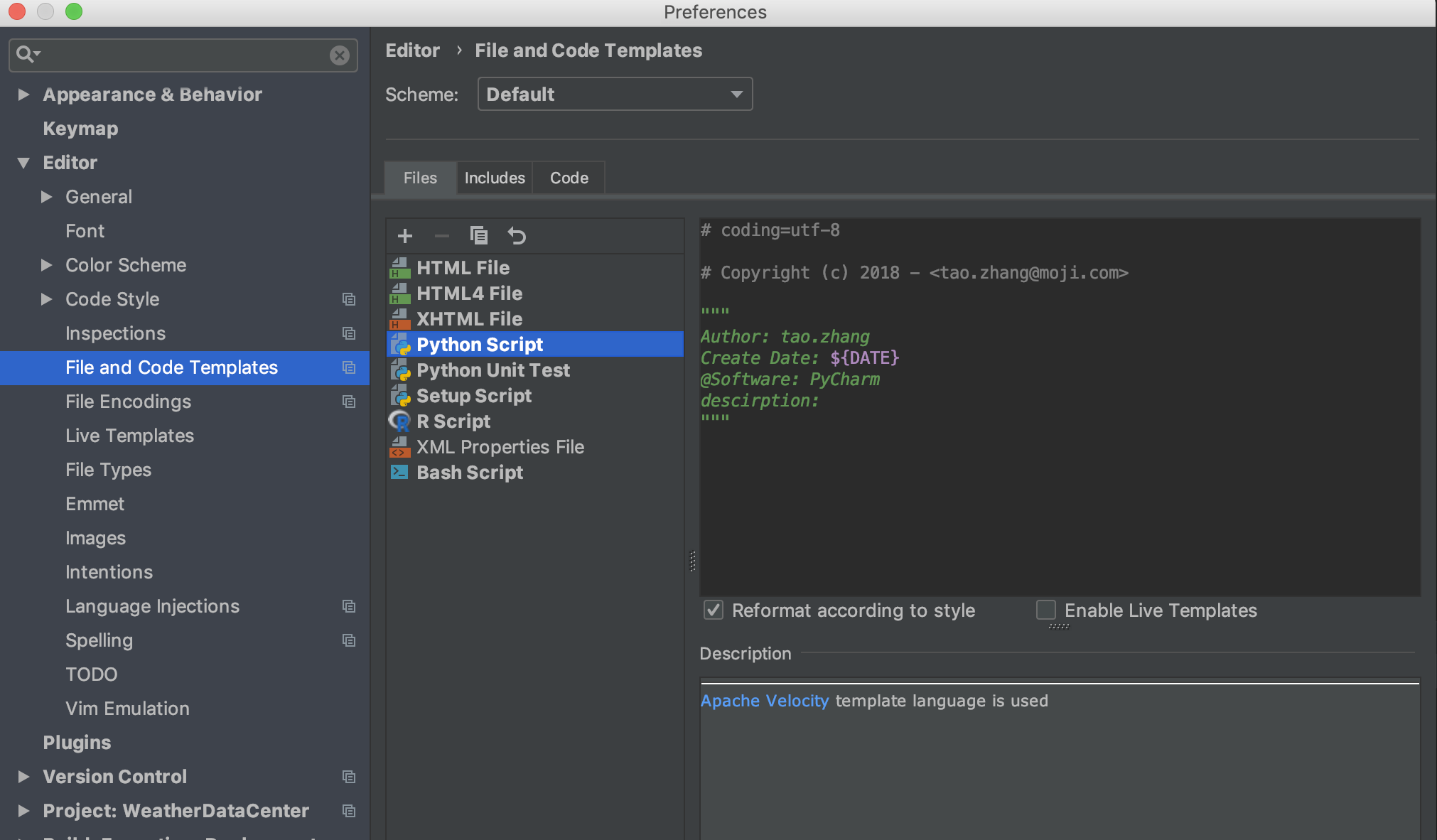Select the Python Unit Test template icon

400,369
